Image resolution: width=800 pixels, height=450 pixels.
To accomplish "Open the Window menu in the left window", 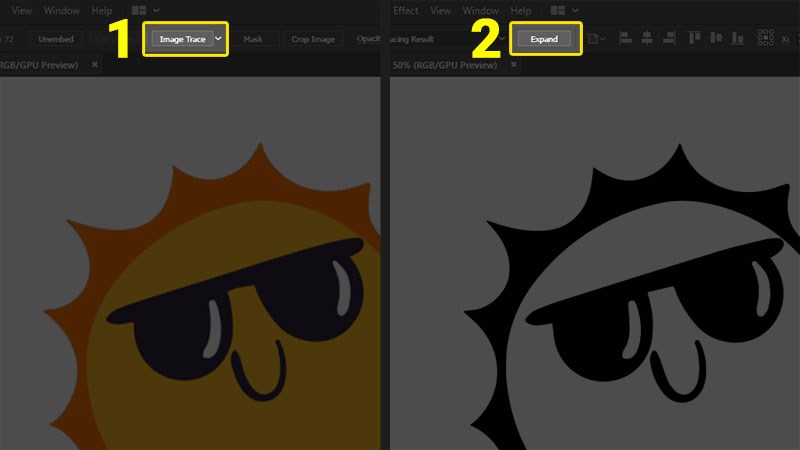I will (61, 10).
